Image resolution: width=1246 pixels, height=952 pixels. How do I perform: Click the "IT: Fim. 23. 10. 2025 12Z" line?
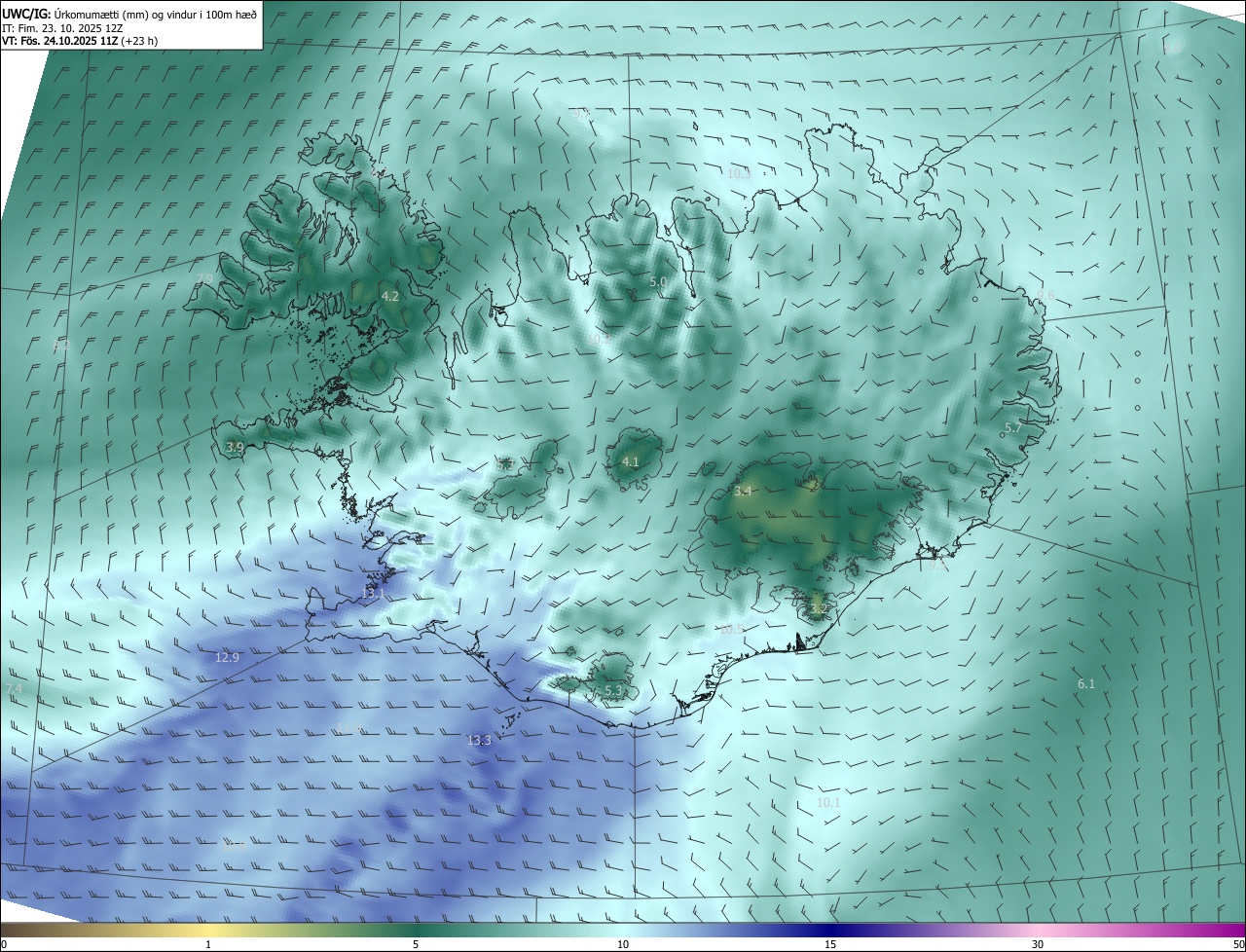[x=62, y=28]
